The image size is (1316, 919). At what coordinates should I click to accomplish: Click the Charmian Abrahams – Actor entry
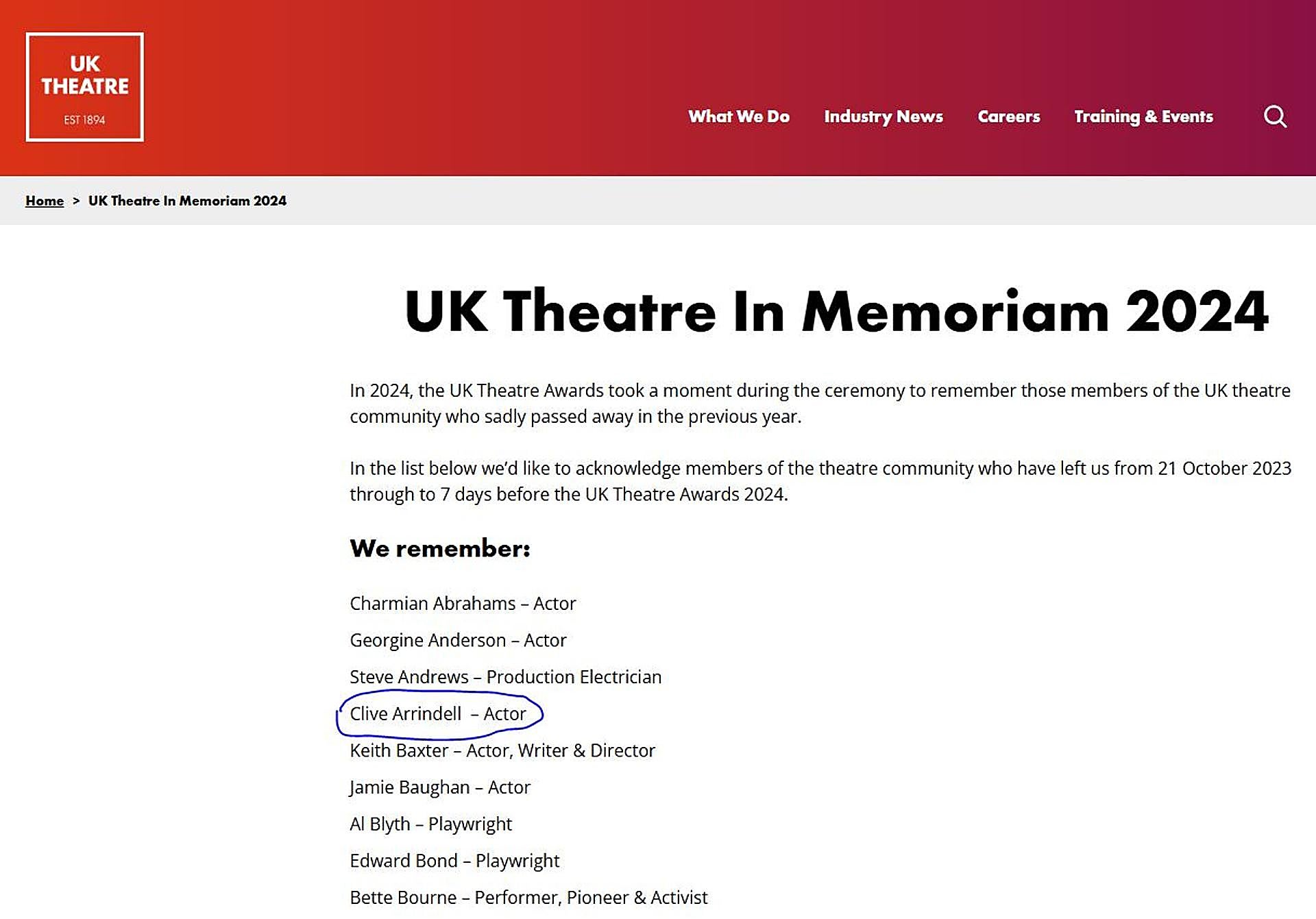463,603
